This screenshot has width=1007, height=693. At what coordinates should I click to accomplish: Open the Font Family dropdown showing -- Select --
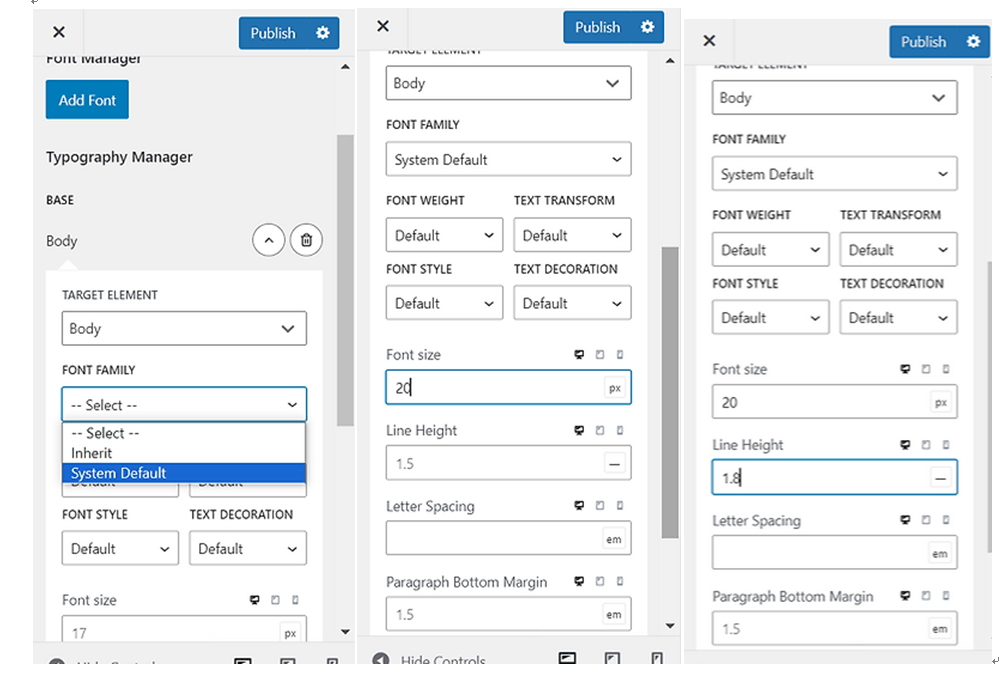184,405
